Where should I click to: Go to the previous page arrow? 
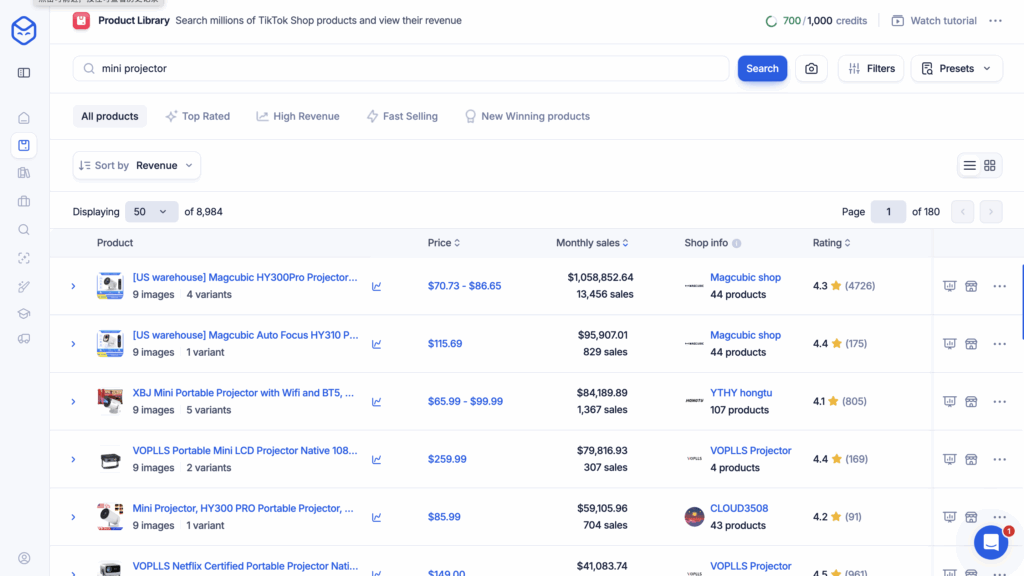click(963, 212)
